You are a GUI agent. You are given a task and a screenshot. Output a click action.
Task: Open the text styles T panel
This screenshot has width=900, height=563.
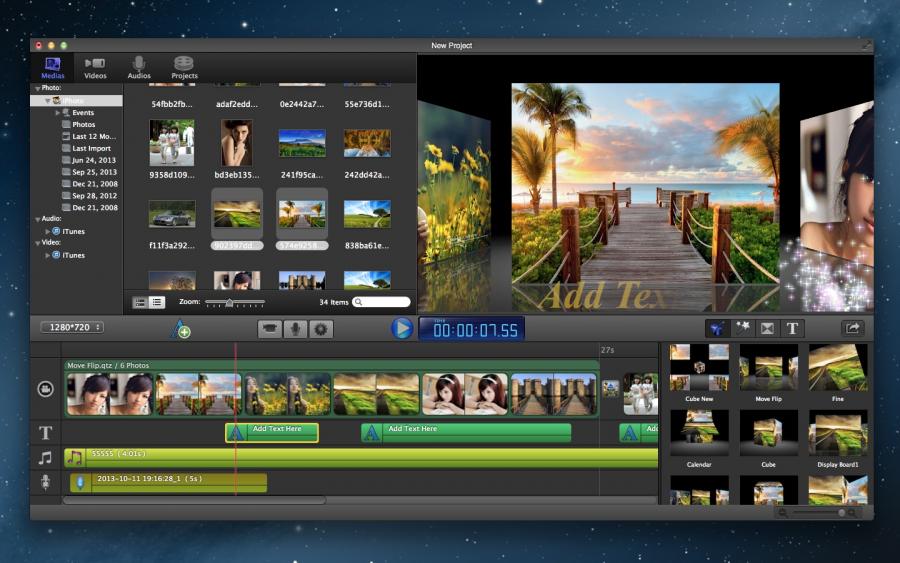793,328
